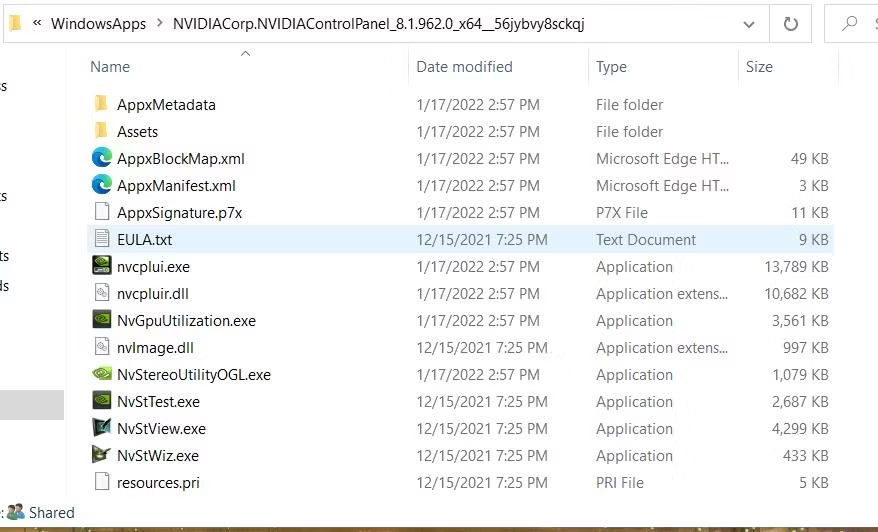Image resolution: width=878 pixels, height=532 pixels.
Task: Select the NvStereoUtilityOGL.exe file name
Action: 193,375
